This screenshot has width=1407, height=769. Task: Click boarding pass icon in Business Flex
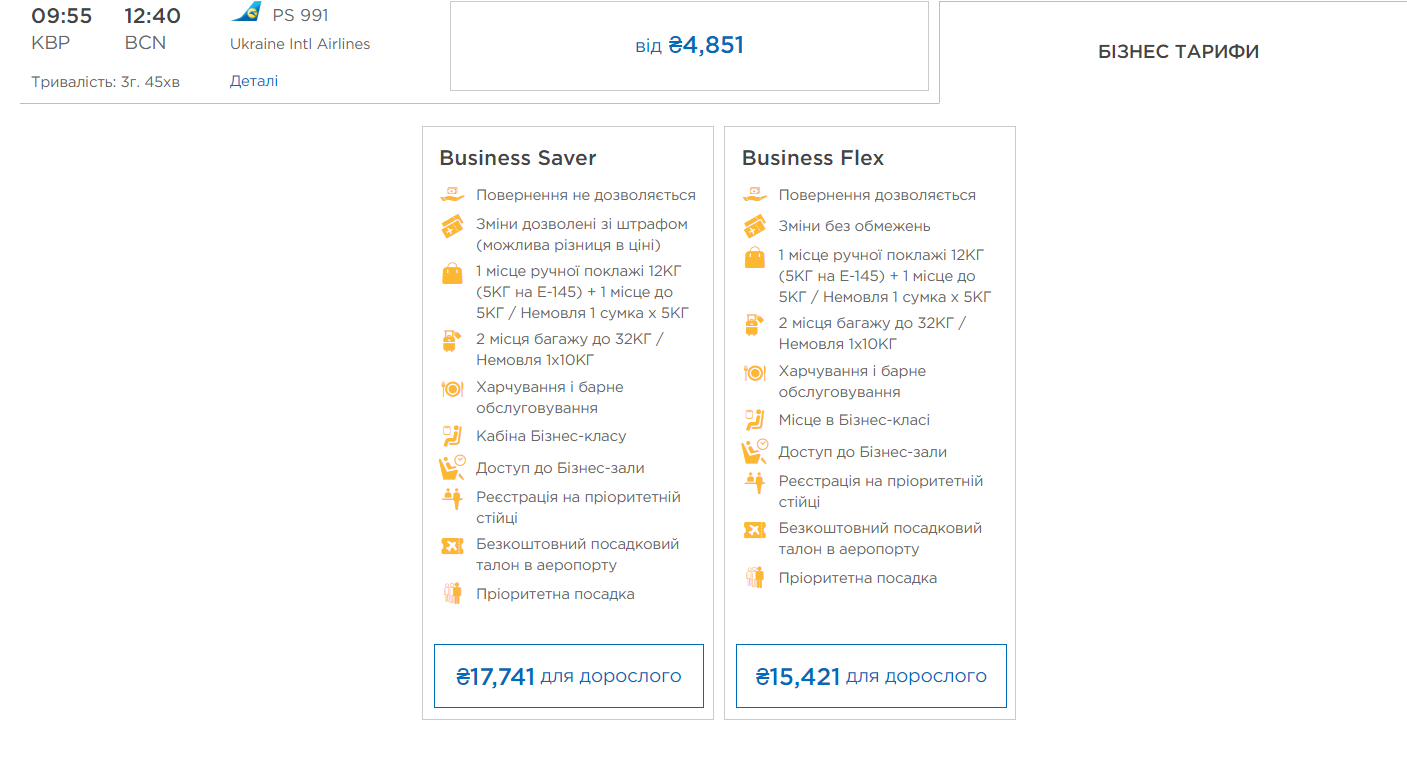tap(755, 530)
